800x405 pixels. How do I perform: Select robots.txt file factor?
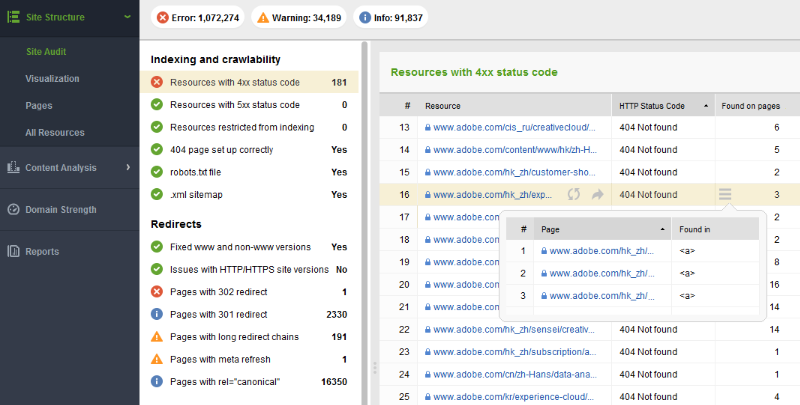pyautogui.click(x=249, y=172)
